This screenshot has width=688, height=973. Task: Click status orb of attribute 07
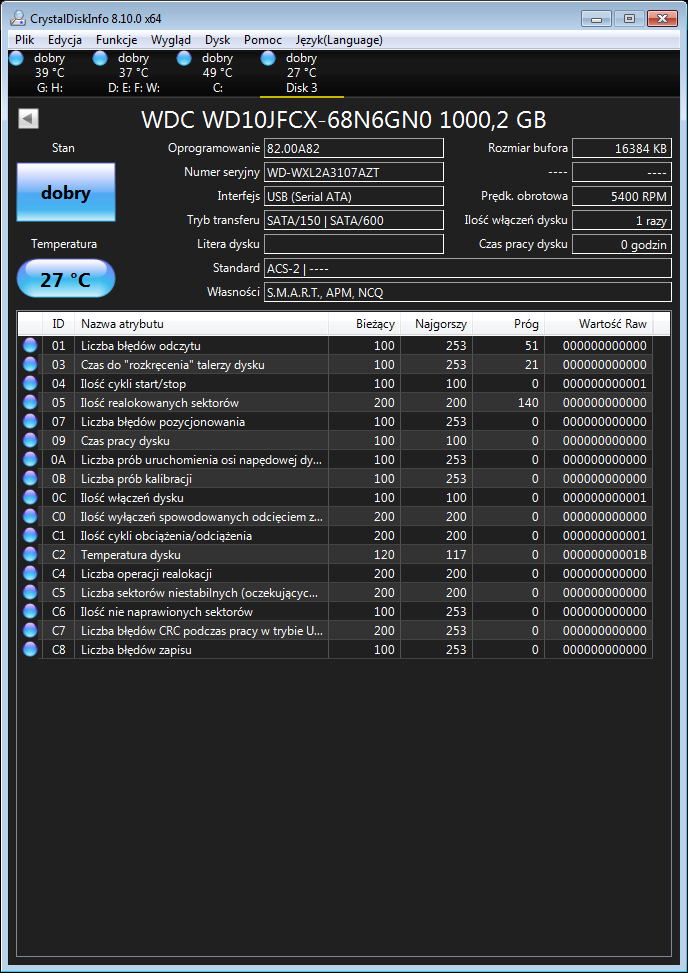point(30,422)
